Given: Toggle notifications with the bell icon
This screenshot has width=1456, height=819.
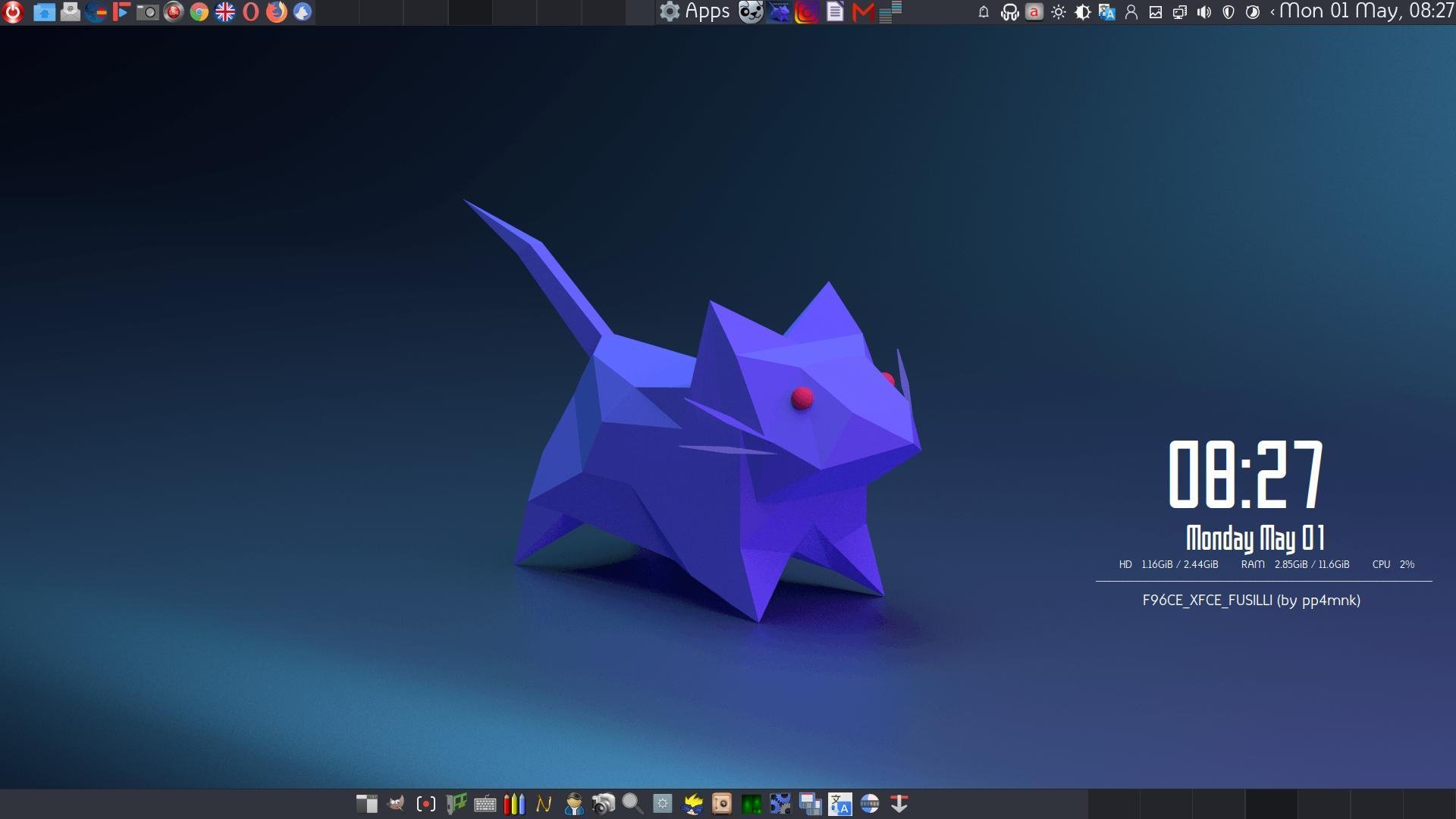Looking at the screenshot, I should (984, 12).
